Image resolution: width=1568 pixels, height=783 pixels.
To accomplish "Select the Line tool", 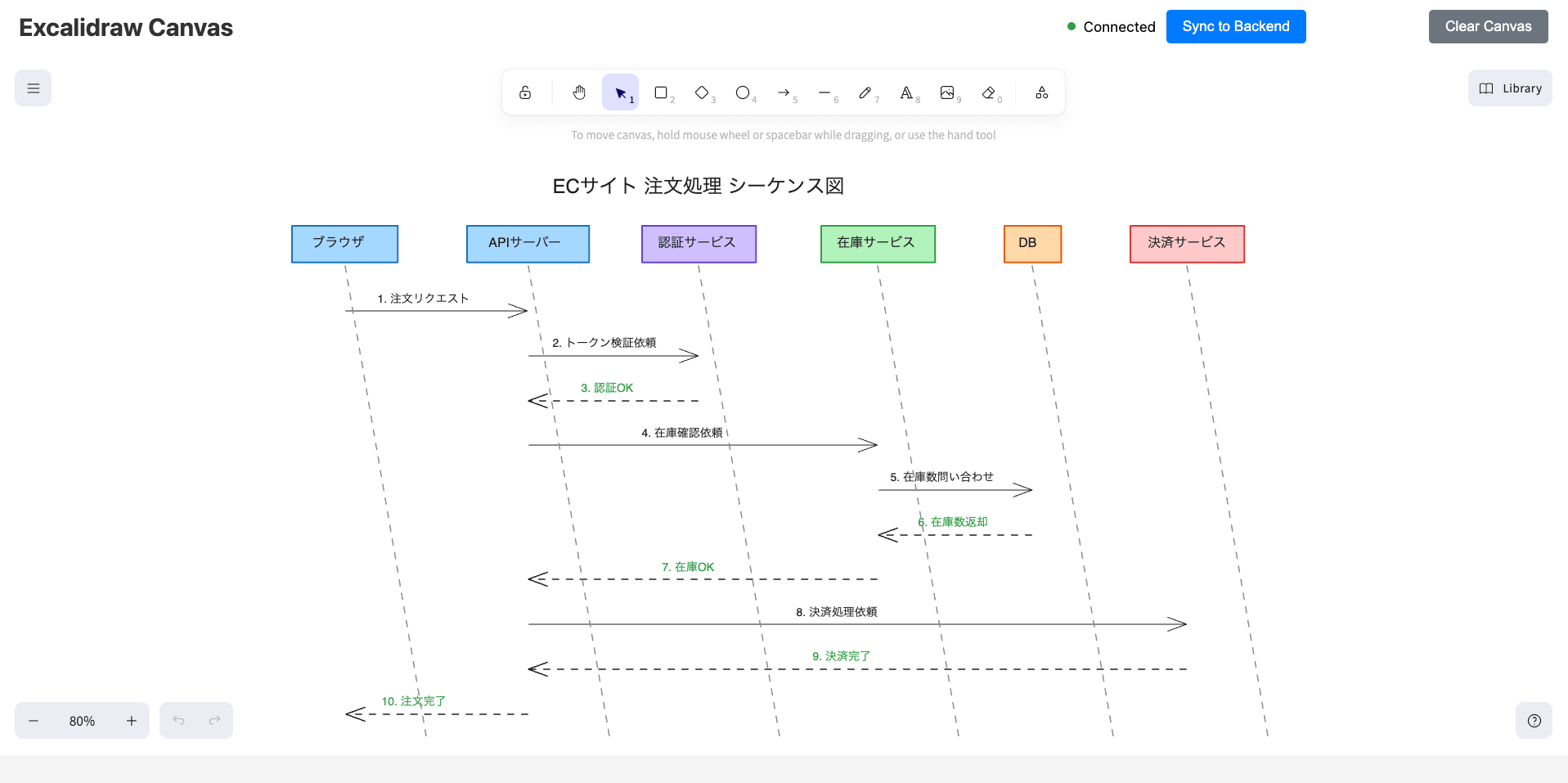I will coord(825,92).
